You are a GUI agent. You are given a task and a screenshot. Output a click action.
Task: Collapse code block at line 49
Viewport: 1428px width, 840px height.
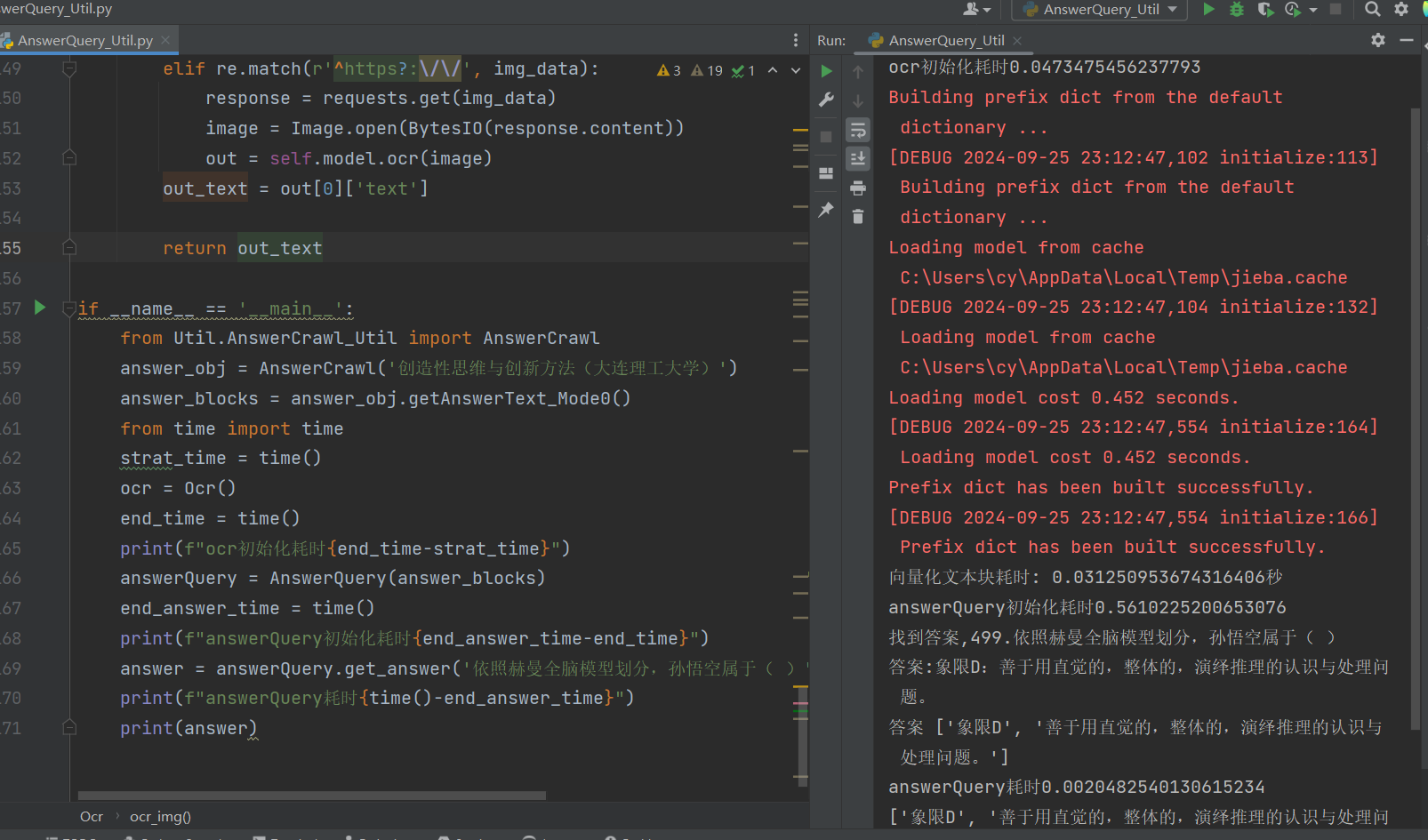click(x=69, y=68)
